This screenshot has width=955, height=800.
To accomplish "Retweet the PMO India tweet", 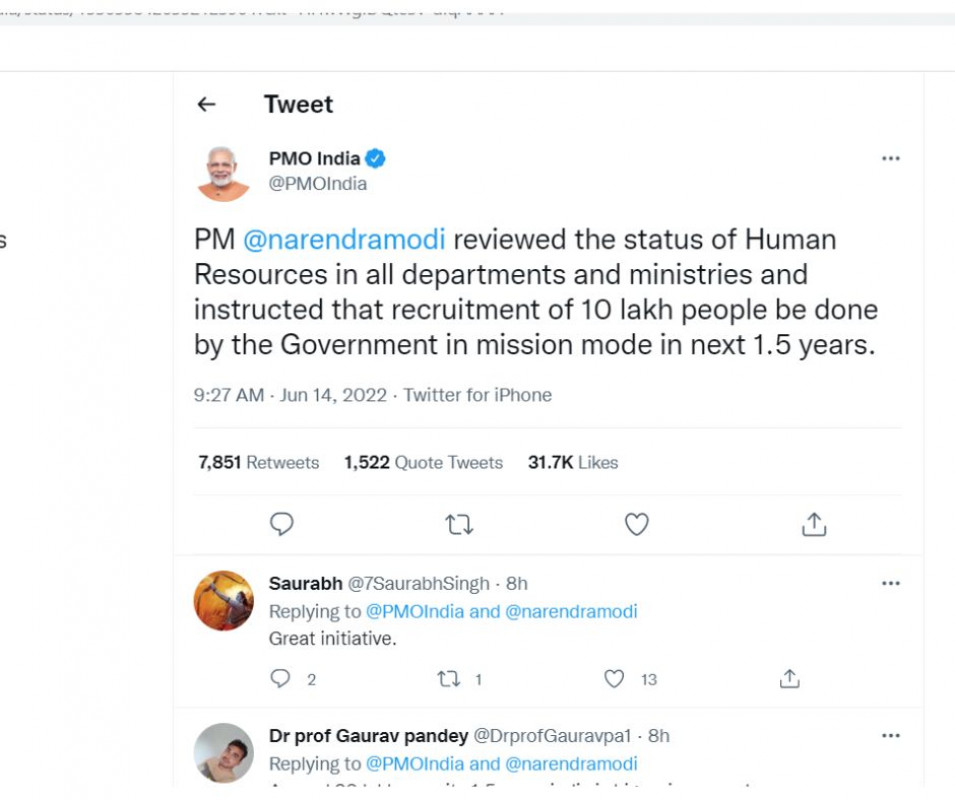I will coord(459,524).
